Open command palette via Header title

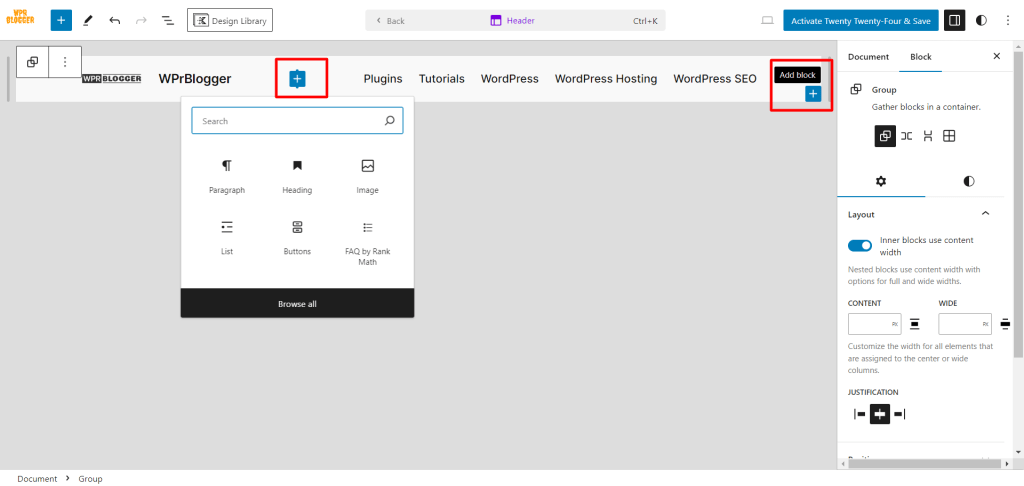[x=513, y=21]
